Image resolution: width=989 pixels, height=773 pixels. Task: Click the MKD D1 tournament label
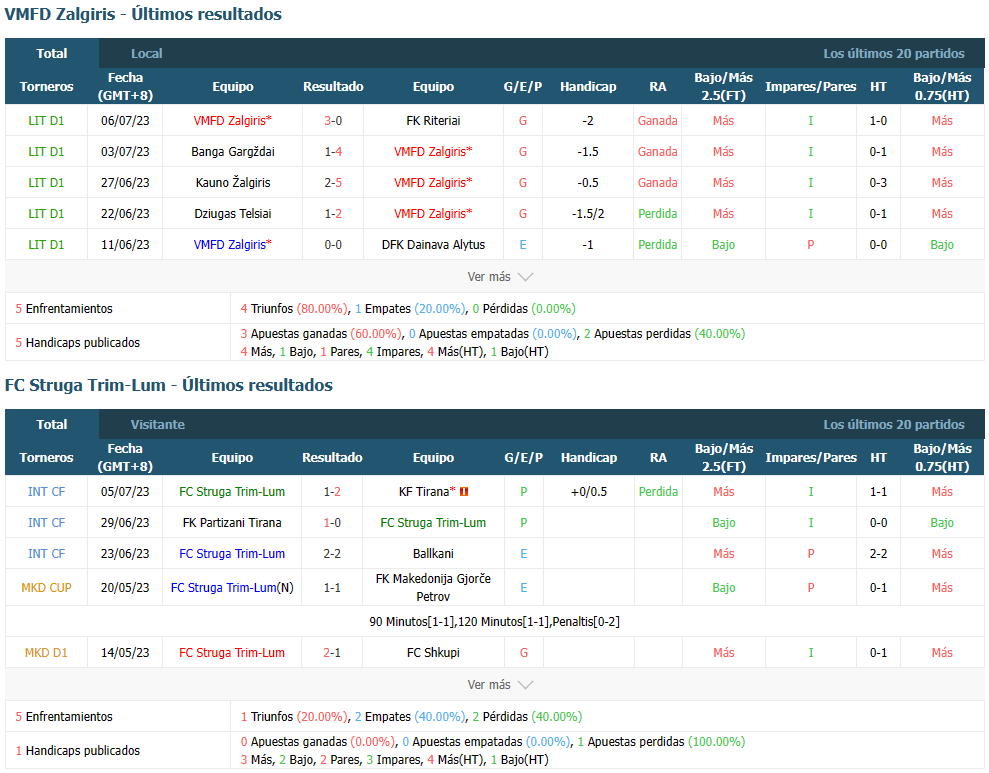pos(46,653)
